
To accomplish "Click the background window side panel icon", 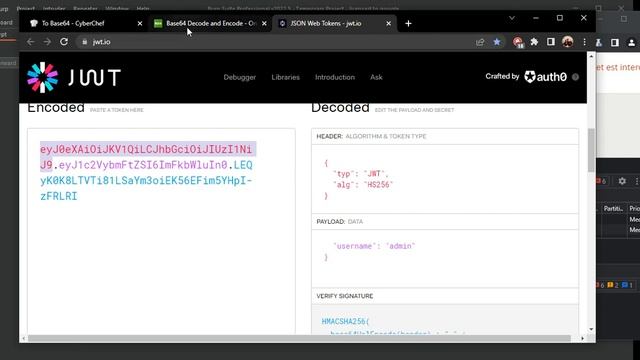I will 615,42.
